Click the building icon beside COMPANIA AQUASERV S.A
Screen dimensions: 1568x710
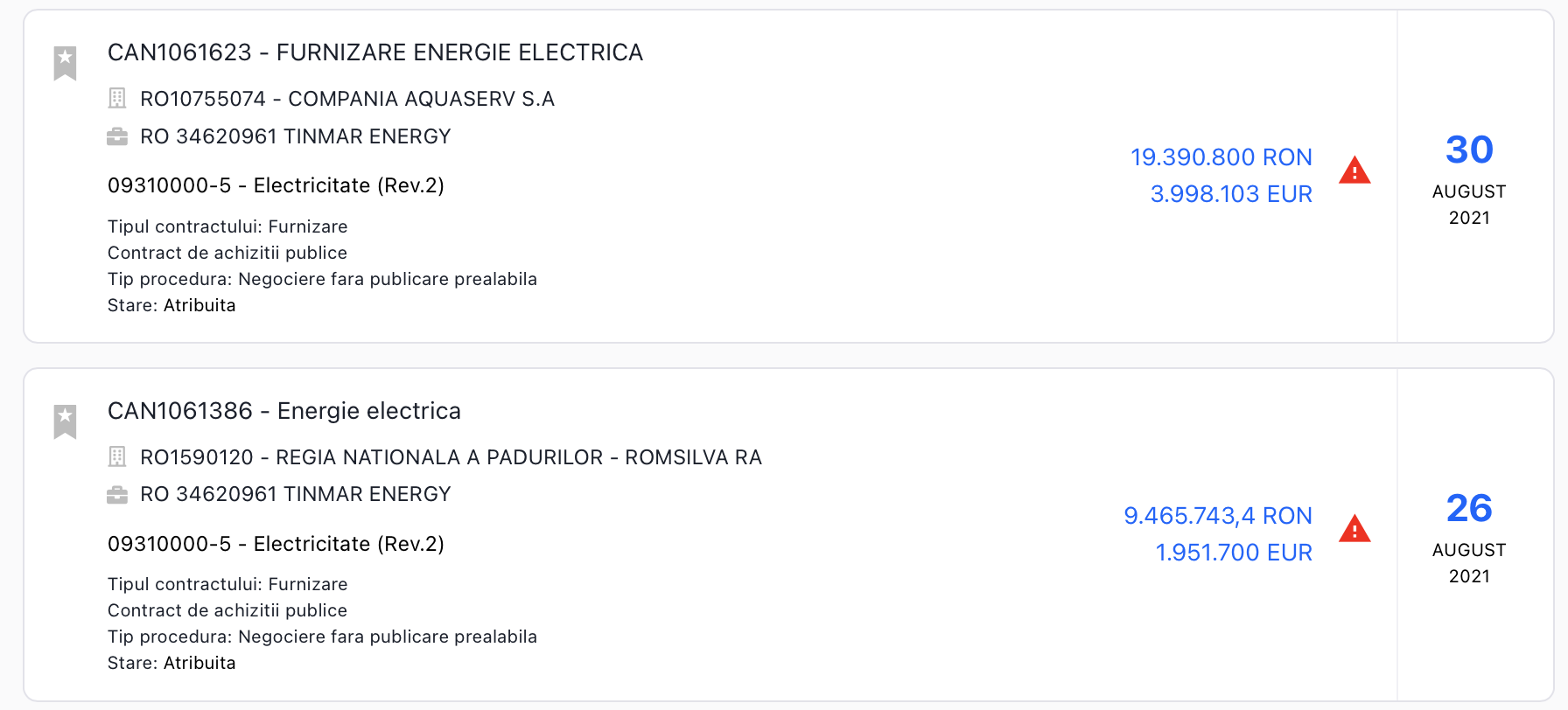coord(117,98)
